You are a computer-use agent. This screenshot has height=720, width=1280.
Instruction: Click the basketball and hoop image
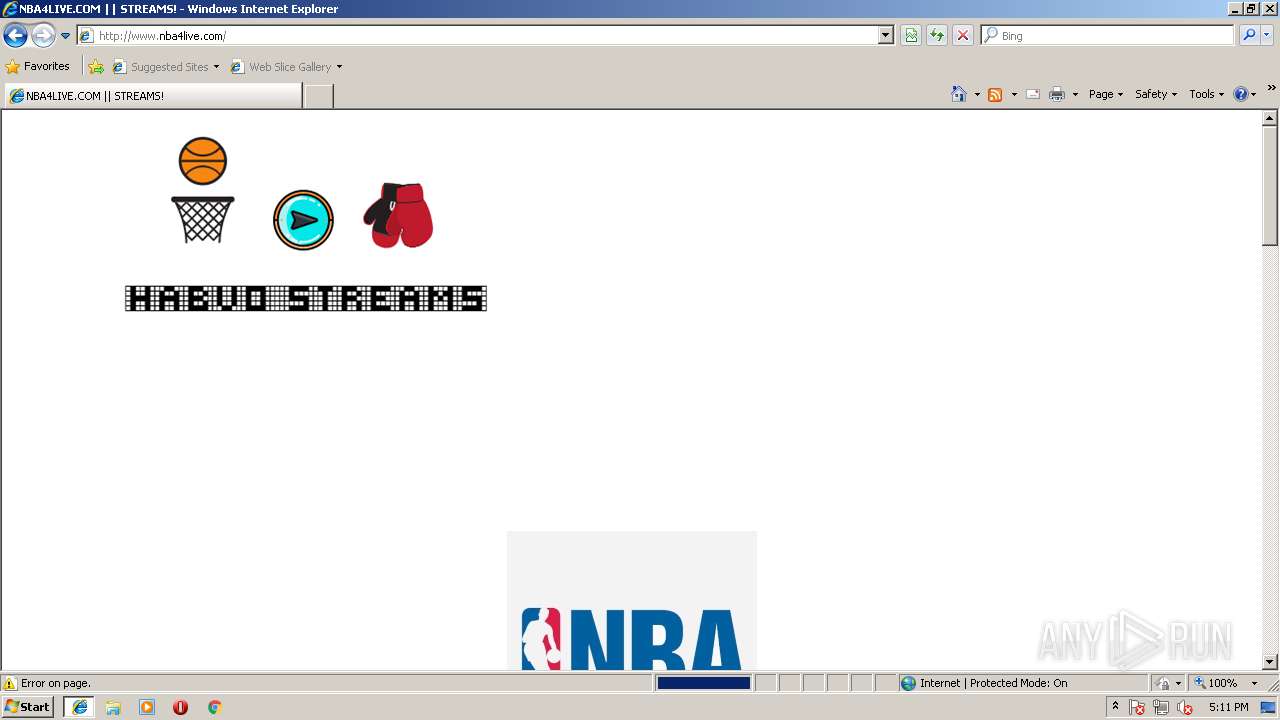[203, 190]
